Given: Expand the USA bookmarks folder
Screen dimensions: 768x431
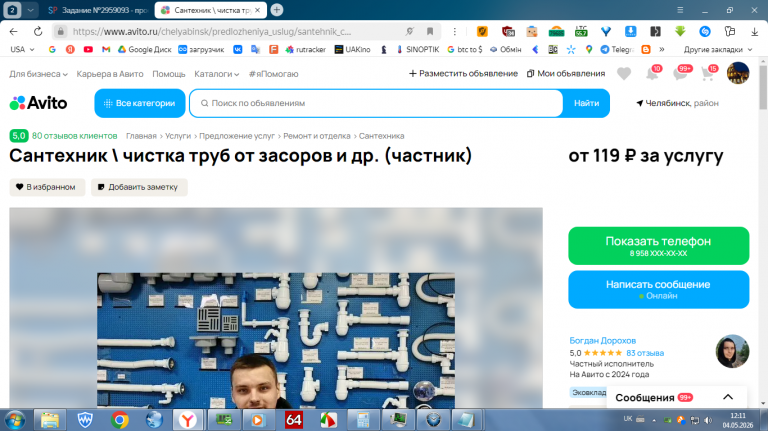Looking at the screenshot, I should (x=22, y=49).
